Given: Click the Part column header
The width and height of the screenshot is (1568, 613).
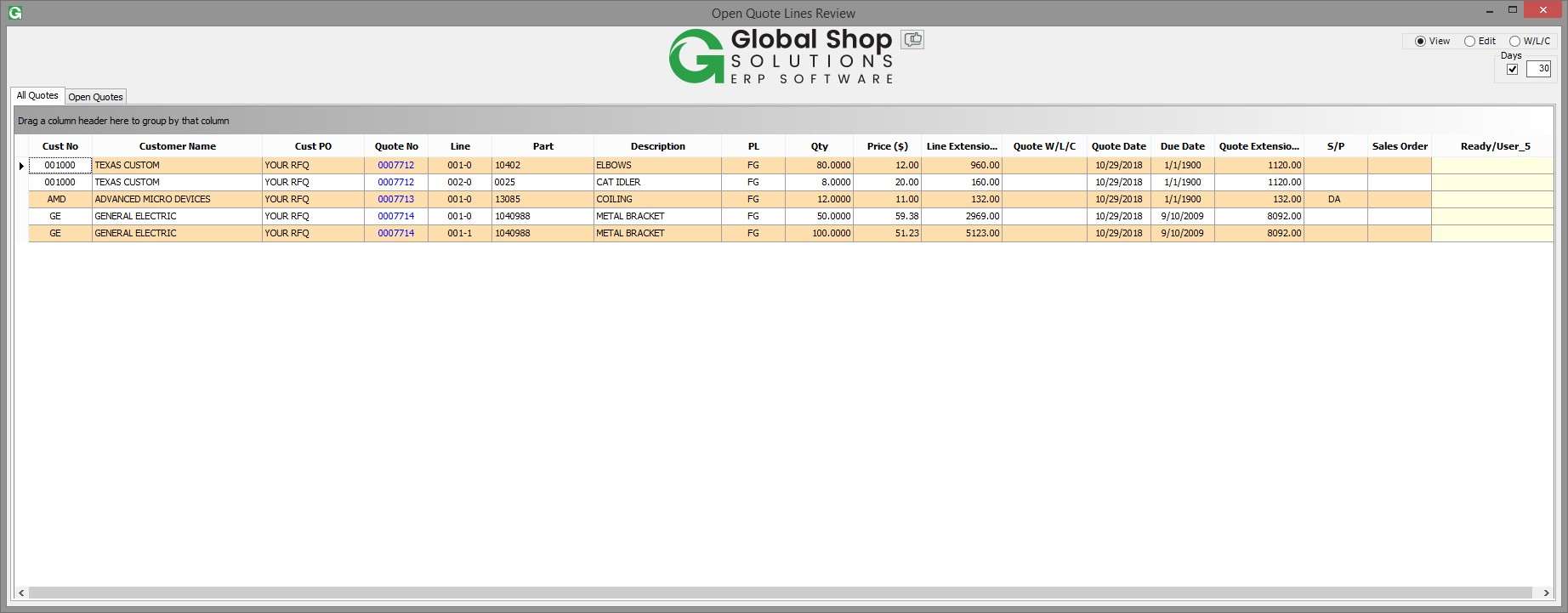Looking at the screenshot, I should [x=543, y=146].
